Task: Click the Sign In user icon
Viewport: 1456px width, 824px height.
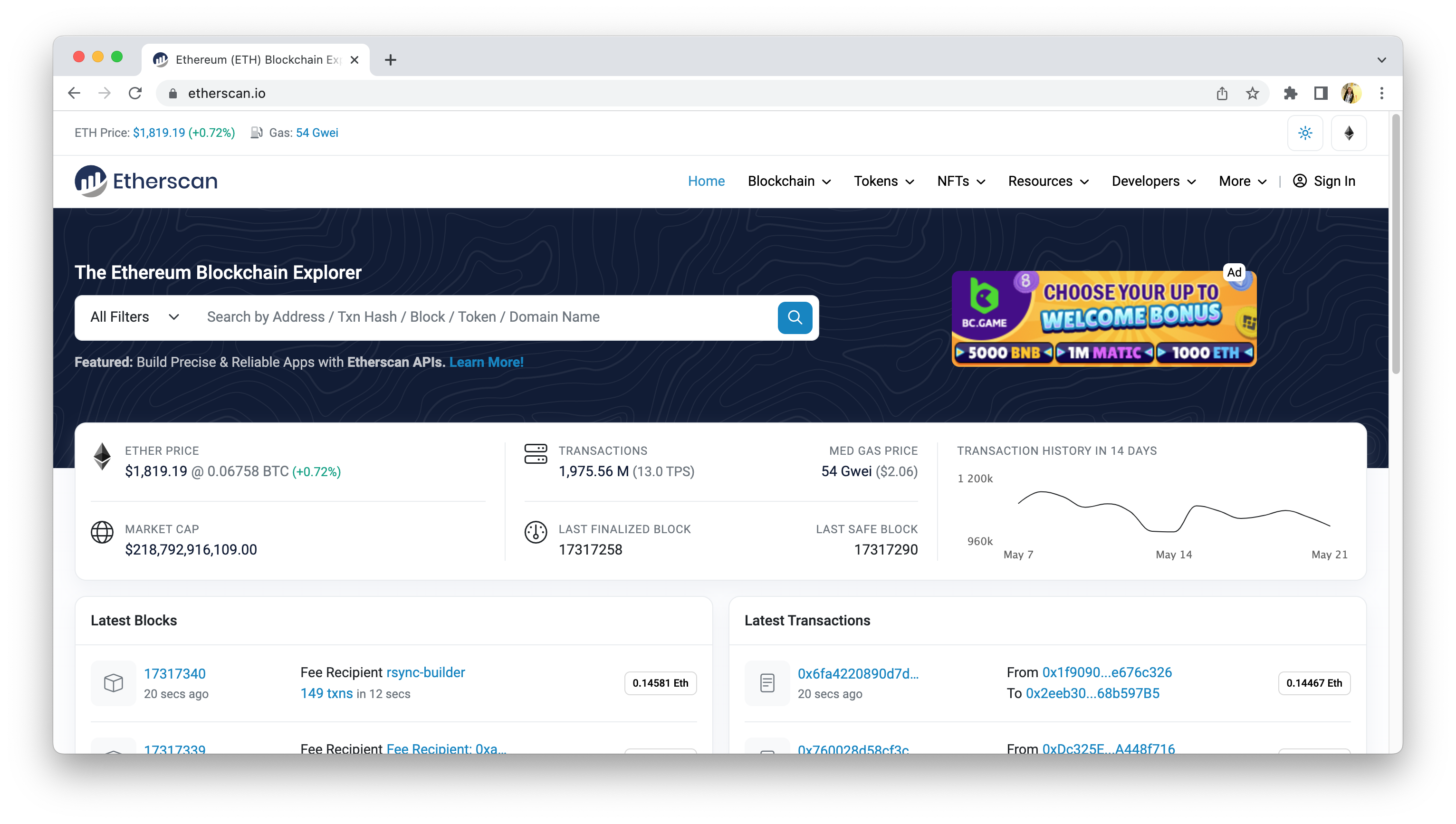Action: (1300, 181)
